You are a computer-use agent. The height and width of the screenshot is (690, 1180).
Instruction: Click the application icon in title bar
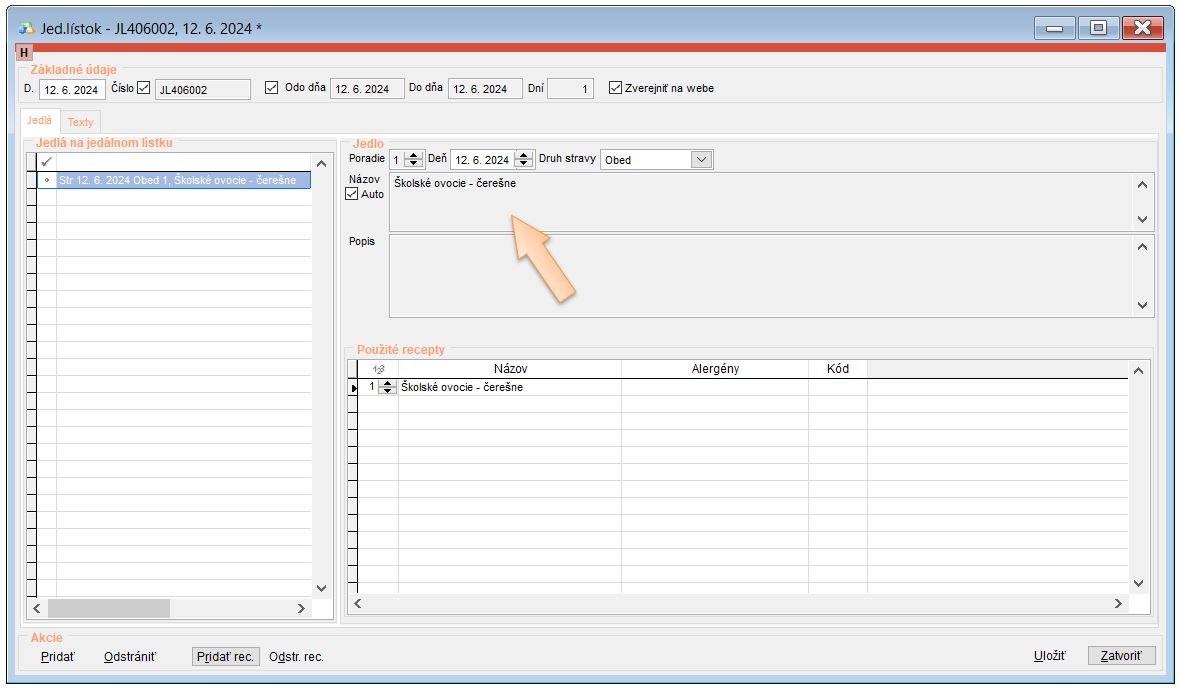click(27, 28)
